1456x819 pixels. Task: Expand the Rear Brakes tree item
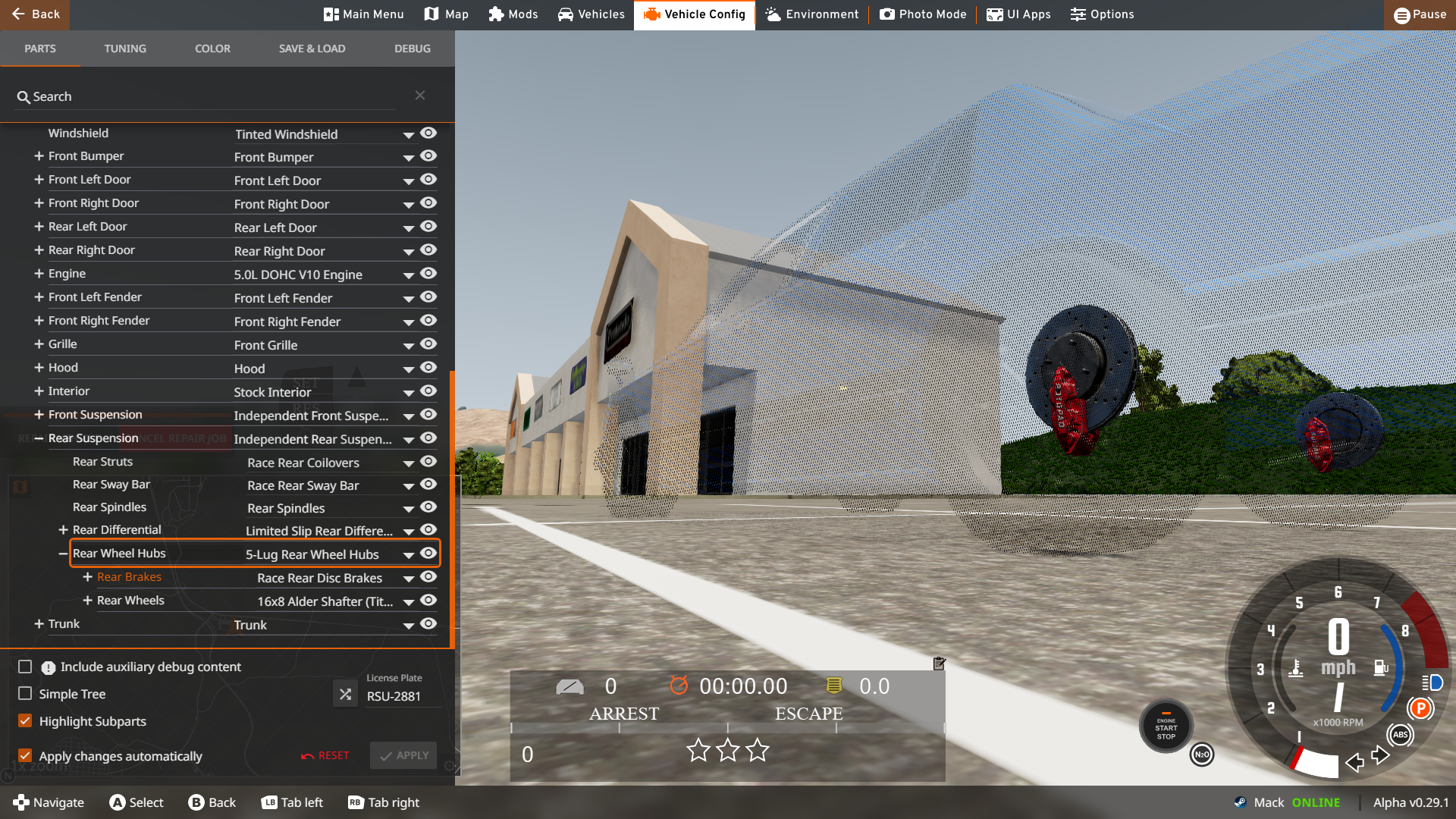click(87, 577)
